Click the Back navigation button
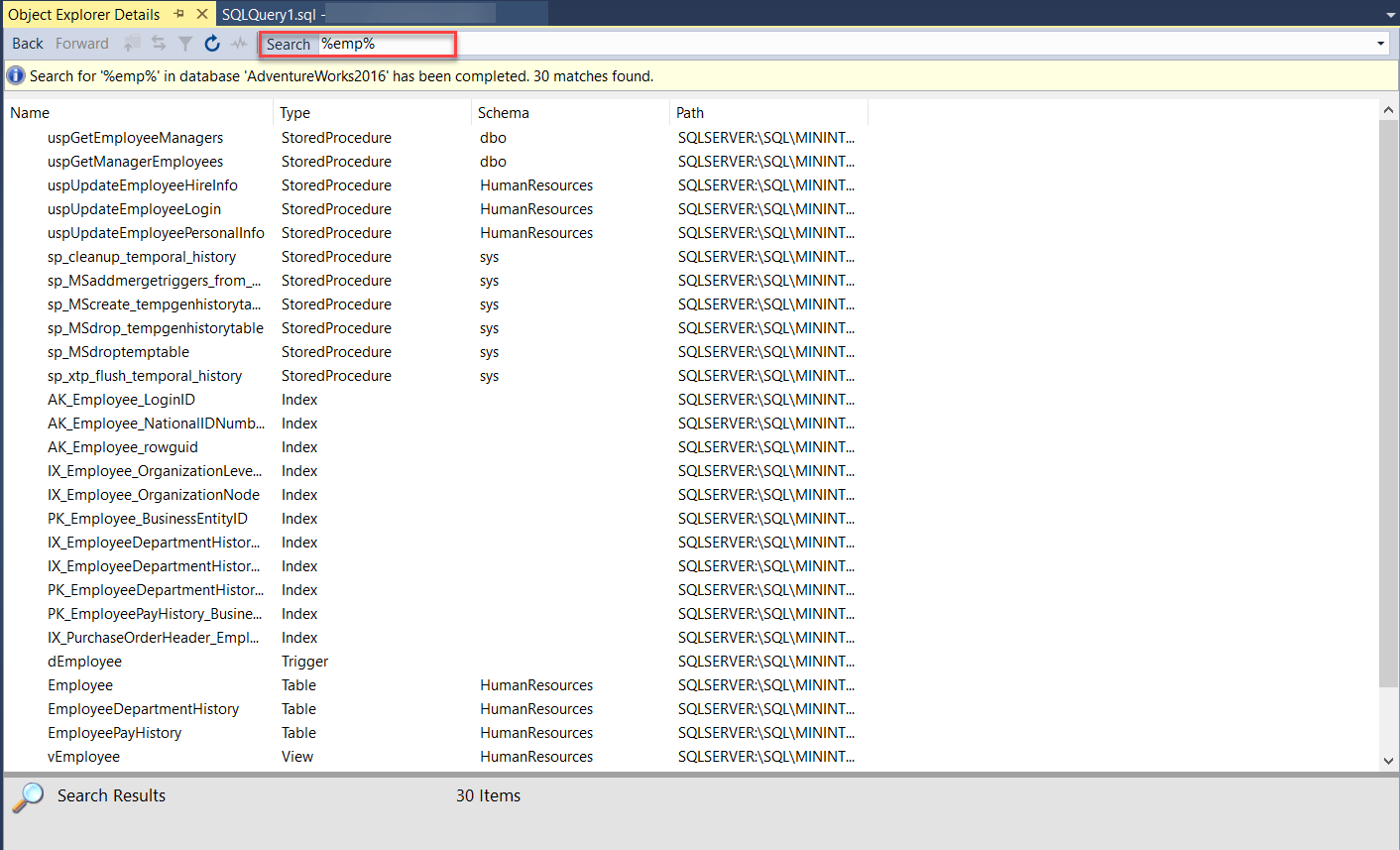The image size is (1400, 850). point(27,43)
